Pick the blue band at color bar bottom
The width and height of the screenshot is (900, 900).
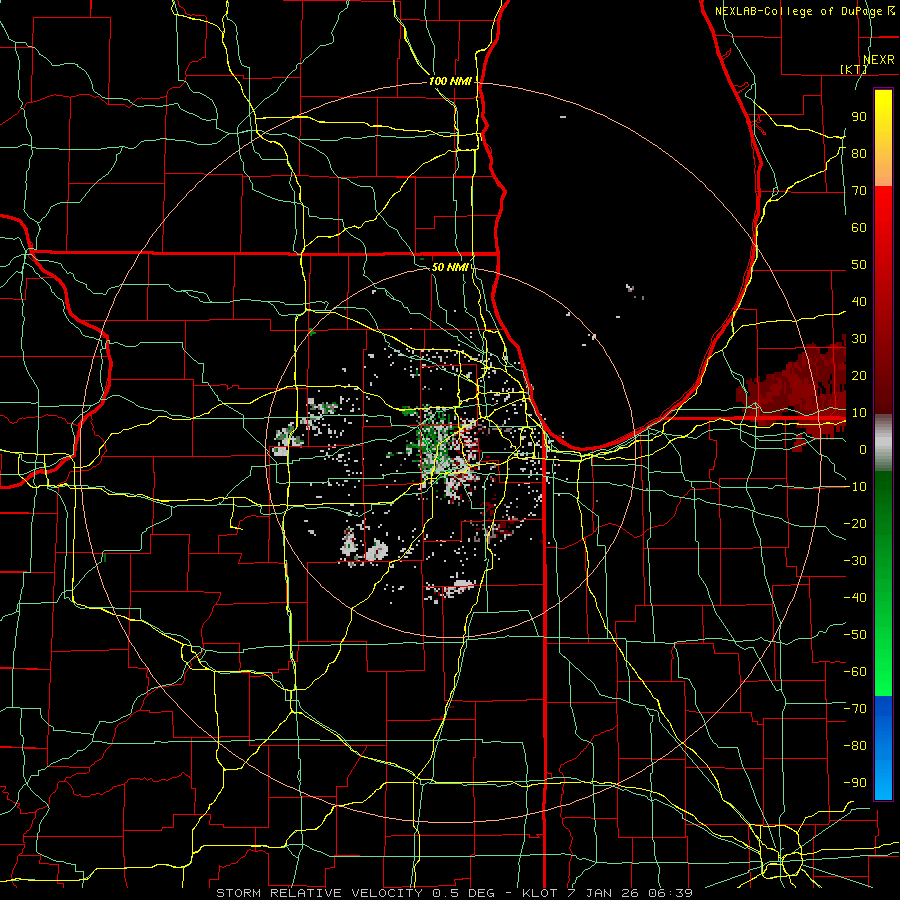[883, 747]
